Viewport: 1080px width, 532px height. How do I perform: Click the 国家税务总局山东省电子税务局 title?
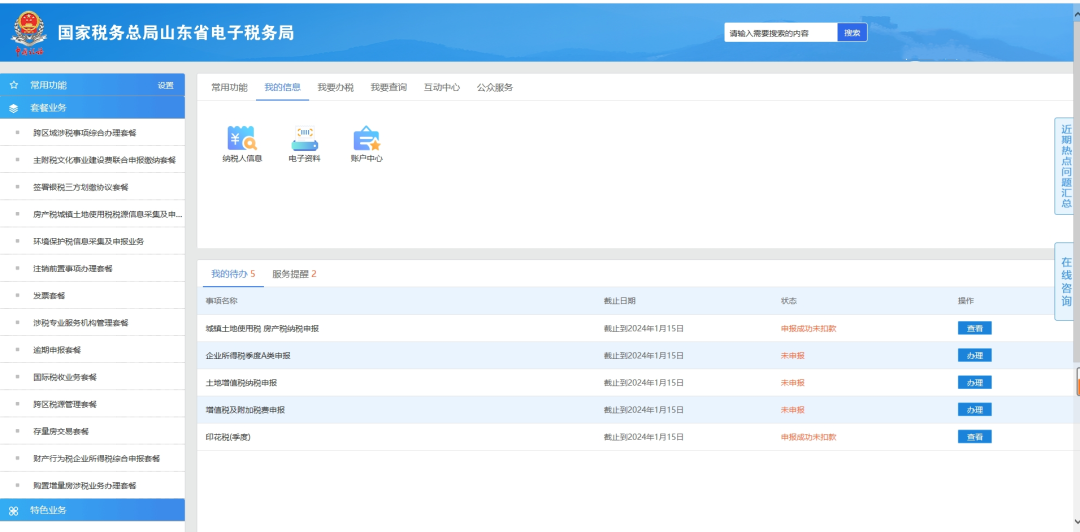(x=176, y=32)
